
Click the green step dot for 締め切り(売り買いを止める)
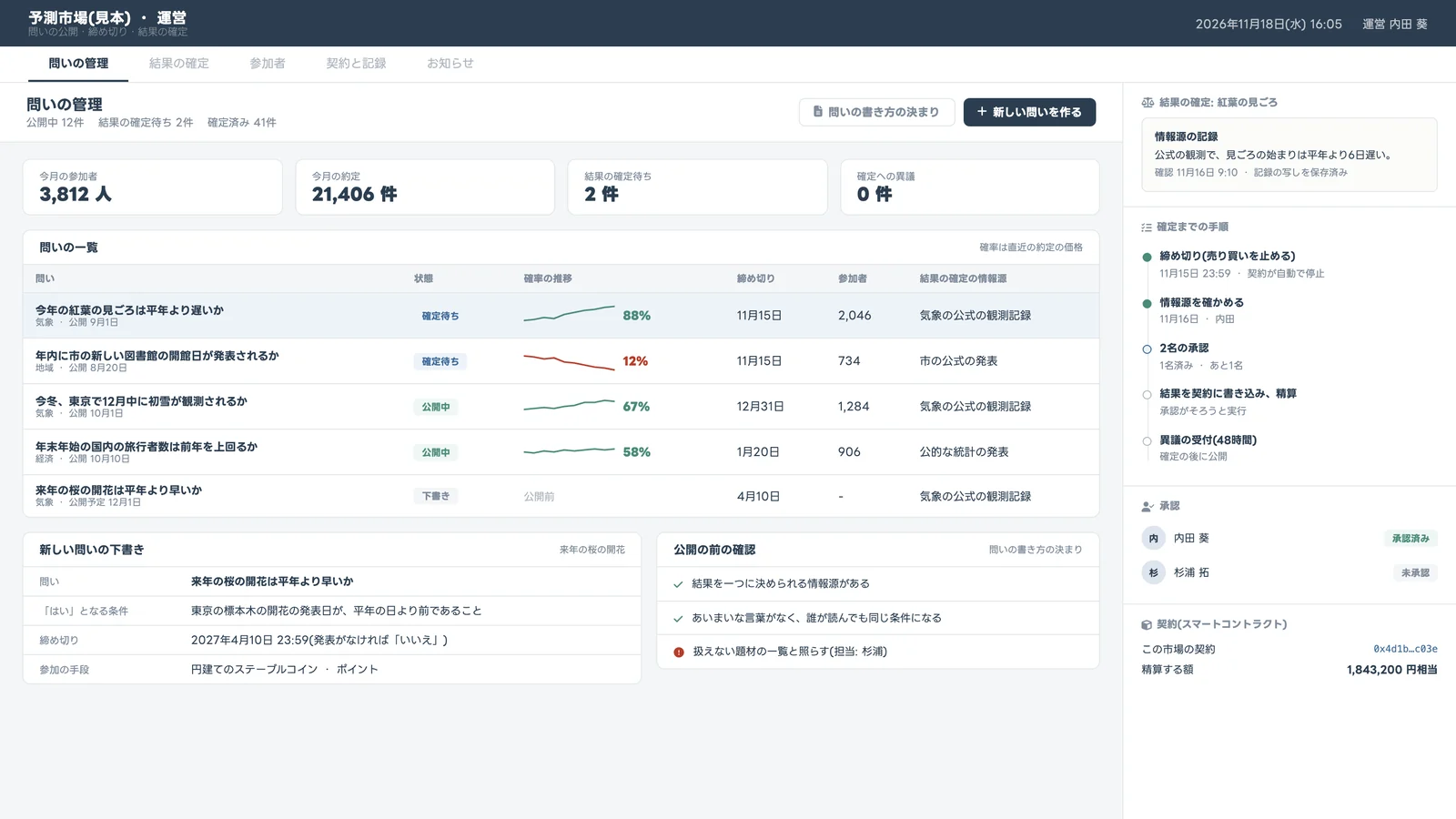pos(1147,258)
